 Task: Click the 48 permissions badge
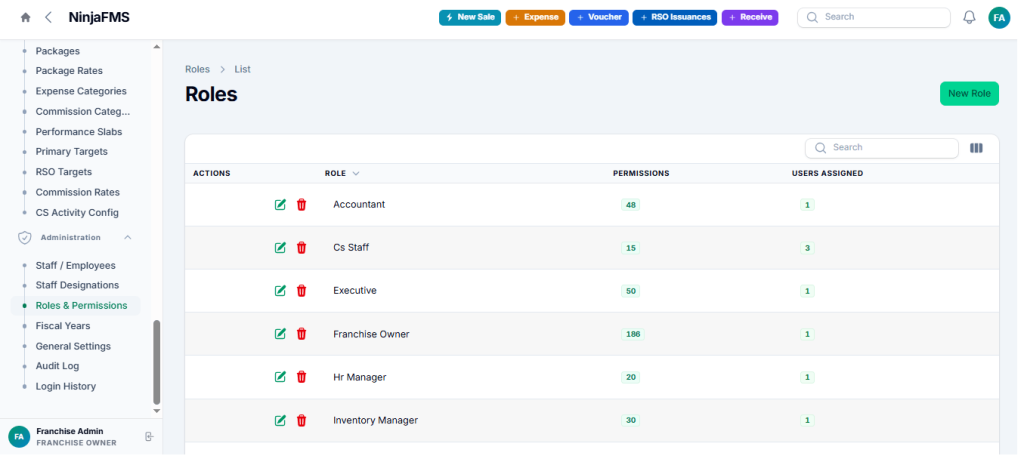630,205
